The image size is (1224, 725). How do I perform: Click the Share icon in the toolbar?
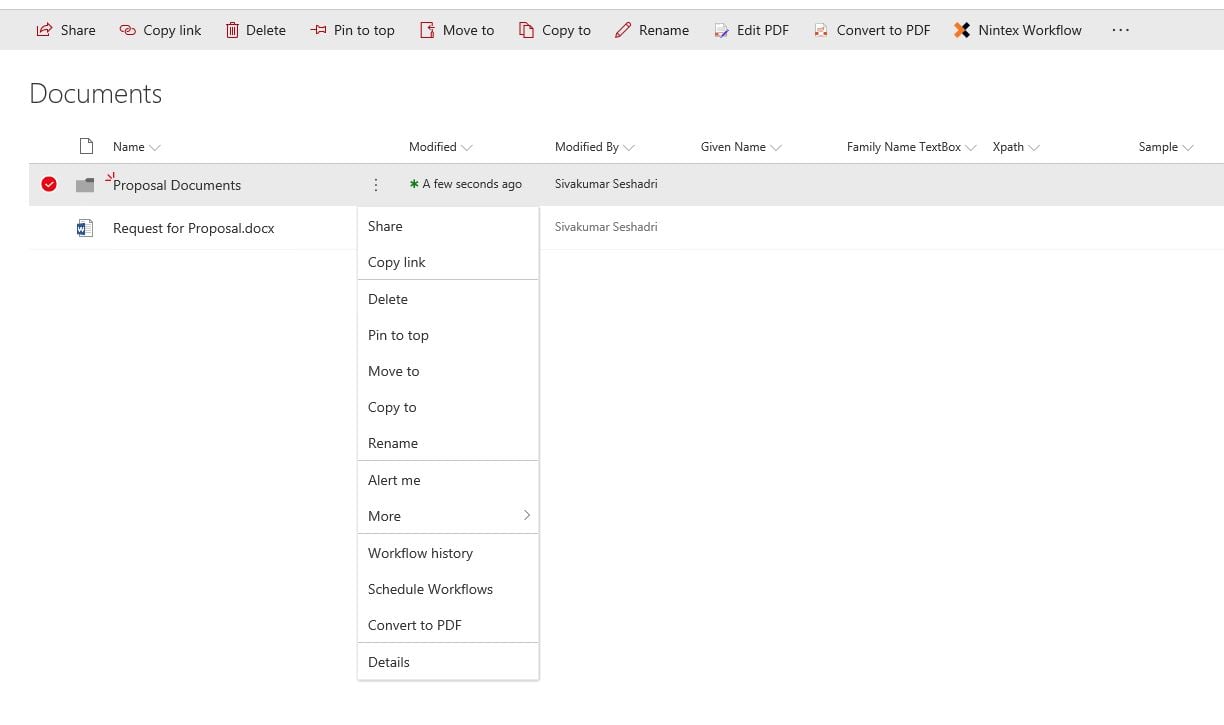point(44,30)
